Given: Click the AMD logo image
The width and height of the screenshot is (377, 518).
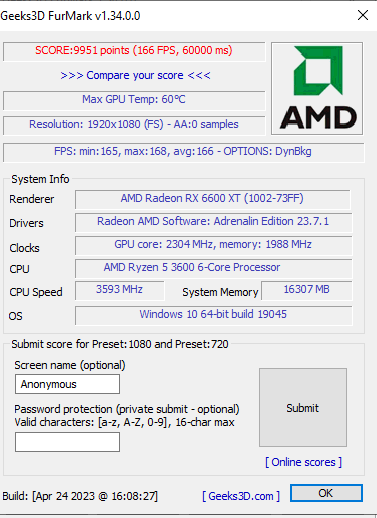Looking at the screenshot, I should pyautogui.click(x=317, y=88).
